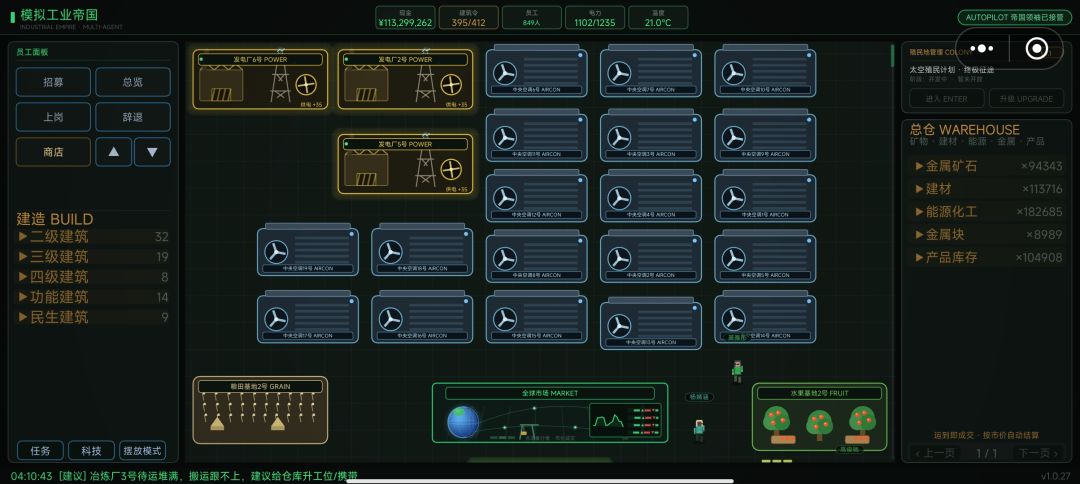
Task: Click the green status dot on 发电厂6号 POWER
Action: pos(201,60)
